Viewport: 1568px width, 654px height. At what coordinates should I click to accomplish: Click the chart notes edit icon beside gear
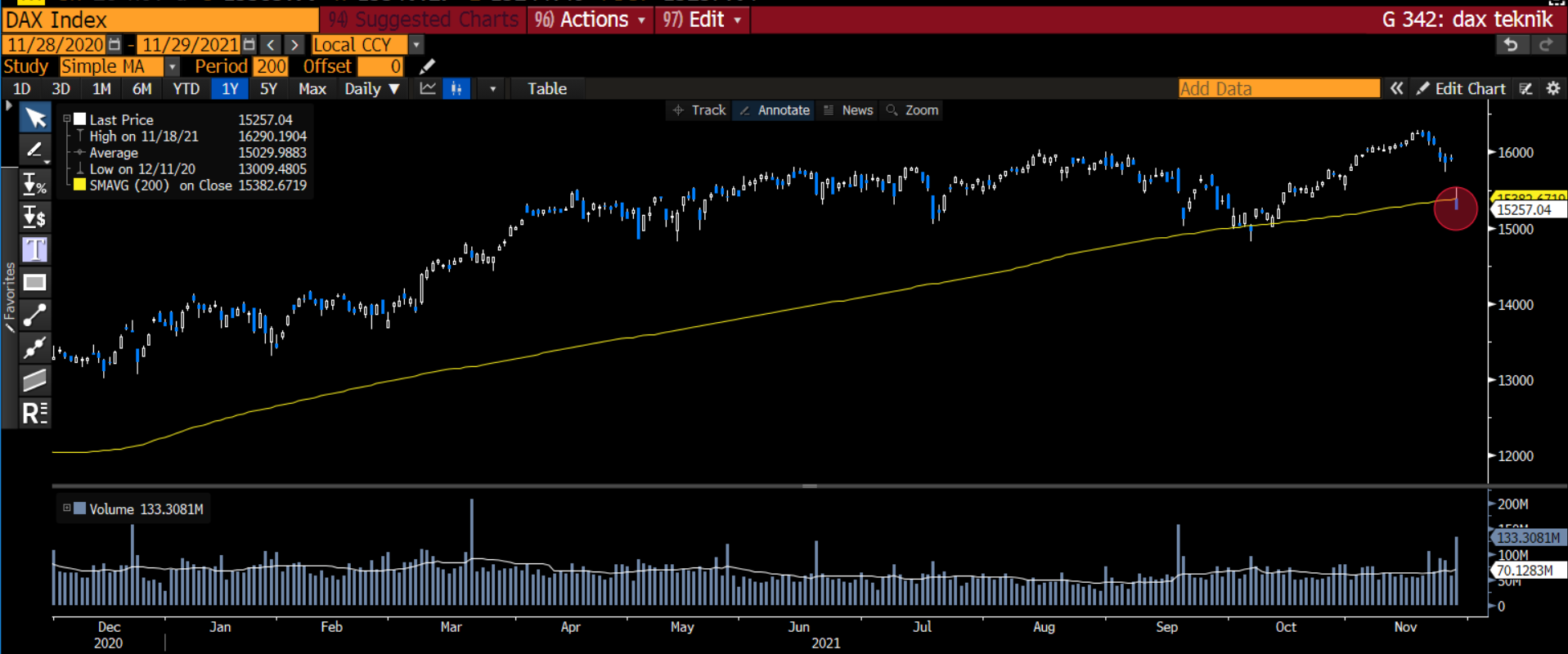[1525, 88]
